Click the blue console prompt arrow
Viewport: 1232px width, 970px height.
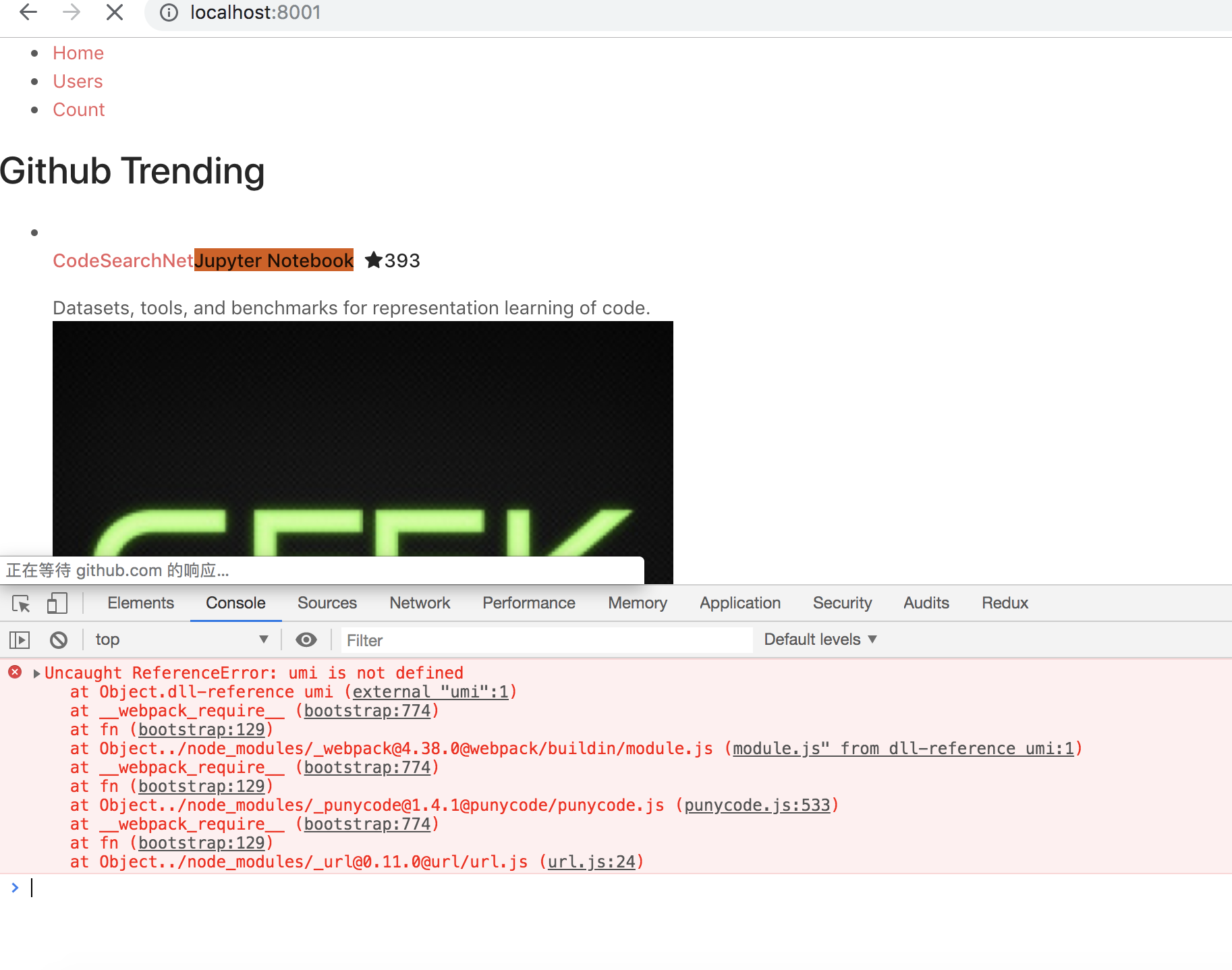[x=15, y=888]
